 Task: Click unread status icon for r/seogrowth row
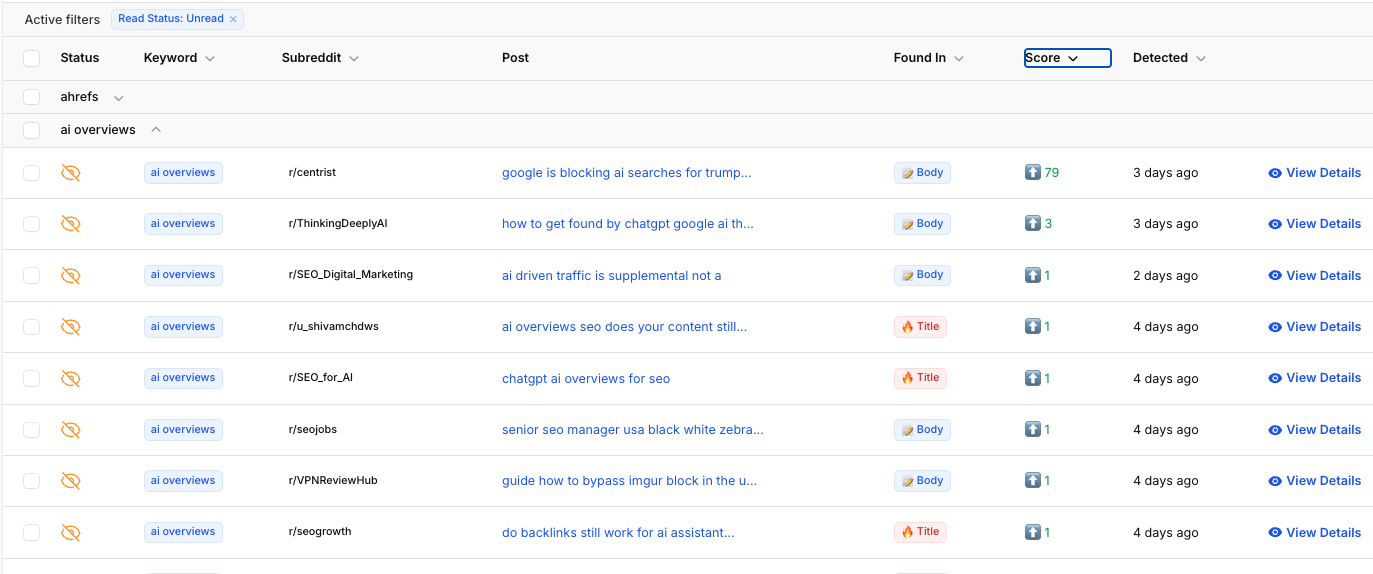pos(70,533)
